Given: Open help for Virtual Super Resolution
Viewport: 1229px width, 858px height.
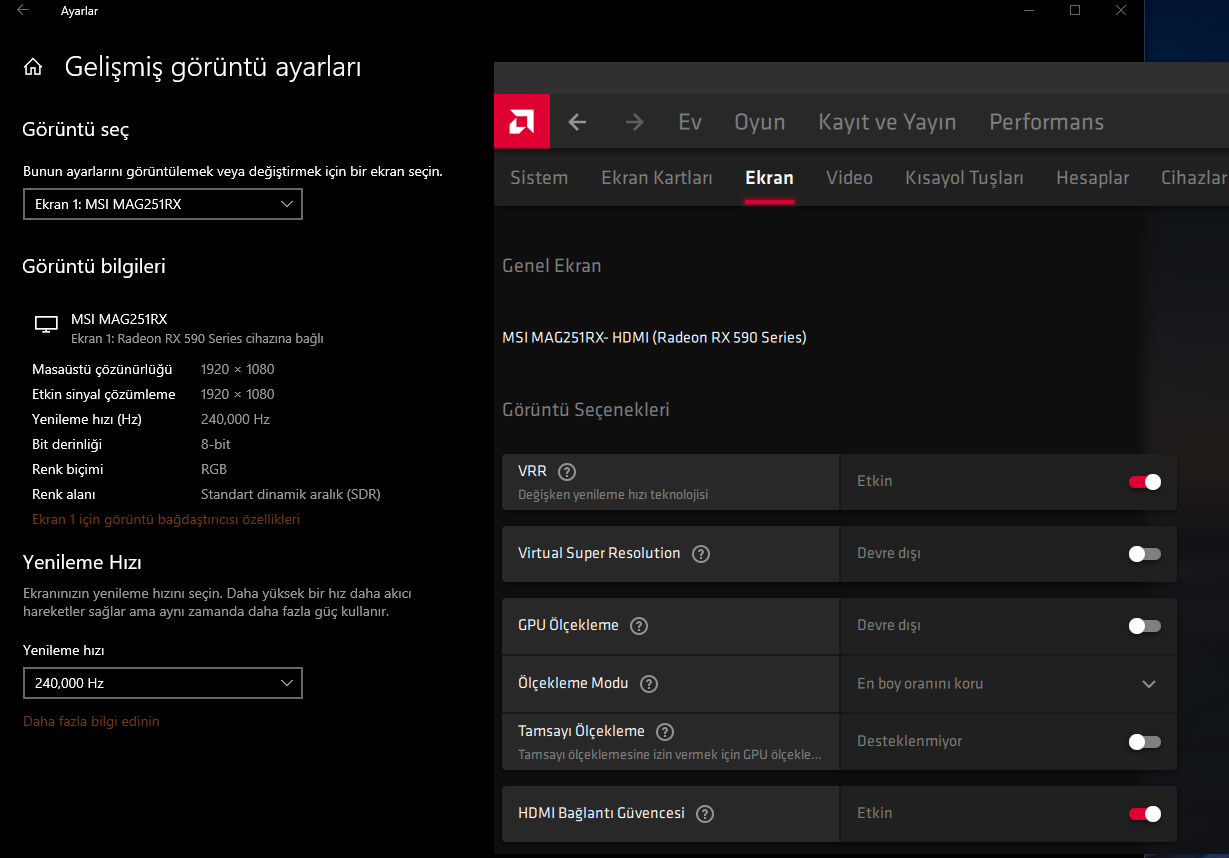Looking at the screenshot, I should (x=701, y=554).
